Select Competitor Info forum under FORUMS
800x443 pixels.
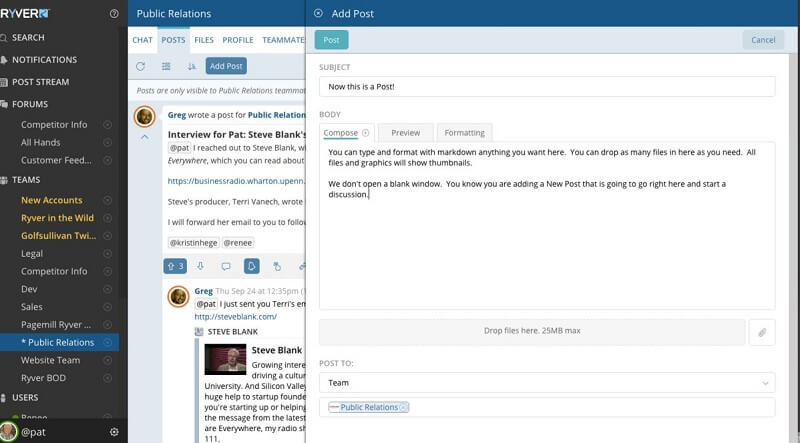[54, 125]
